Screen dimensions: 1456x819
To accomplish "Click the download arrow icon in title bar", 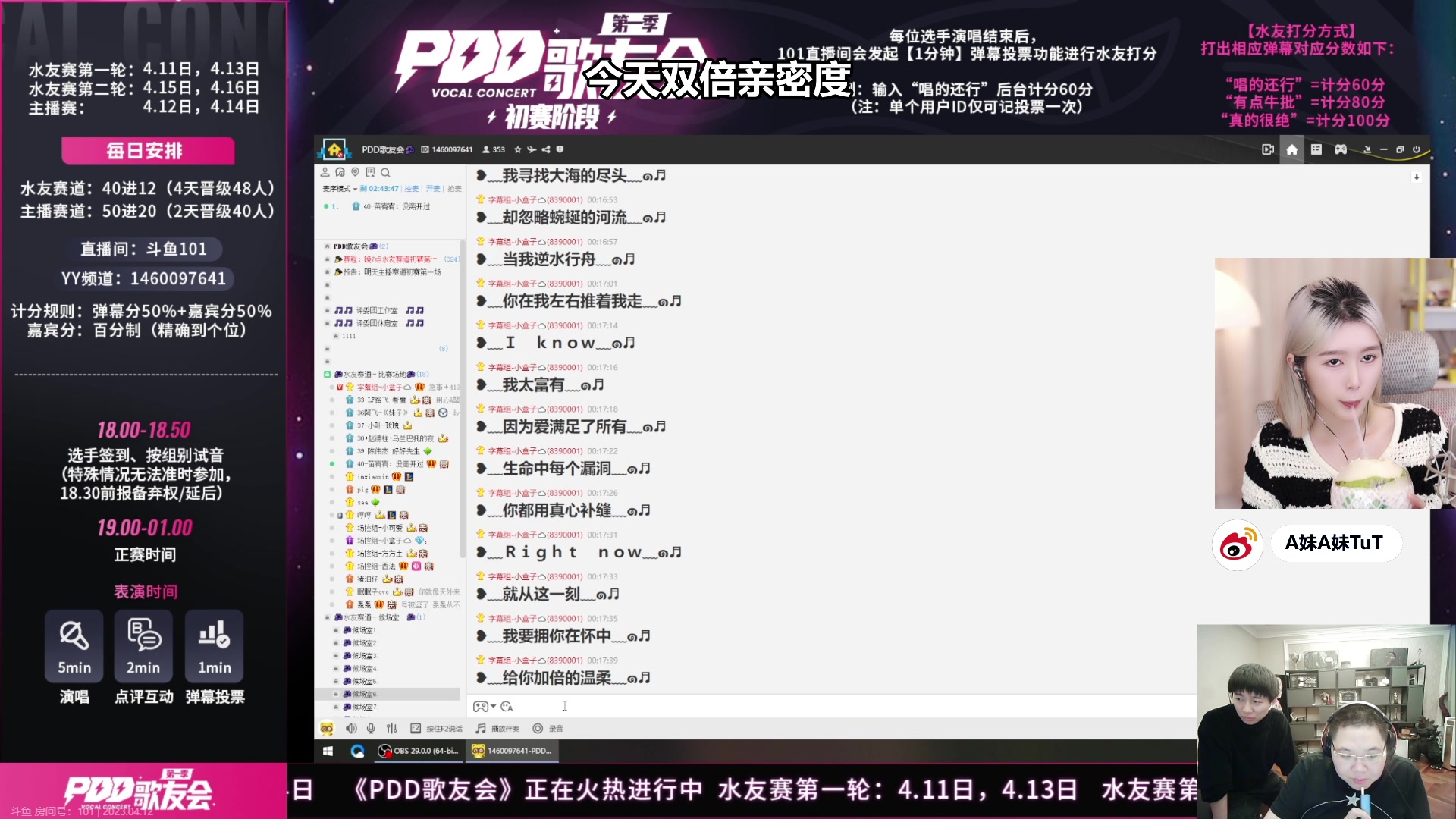I will point(1367,149).
